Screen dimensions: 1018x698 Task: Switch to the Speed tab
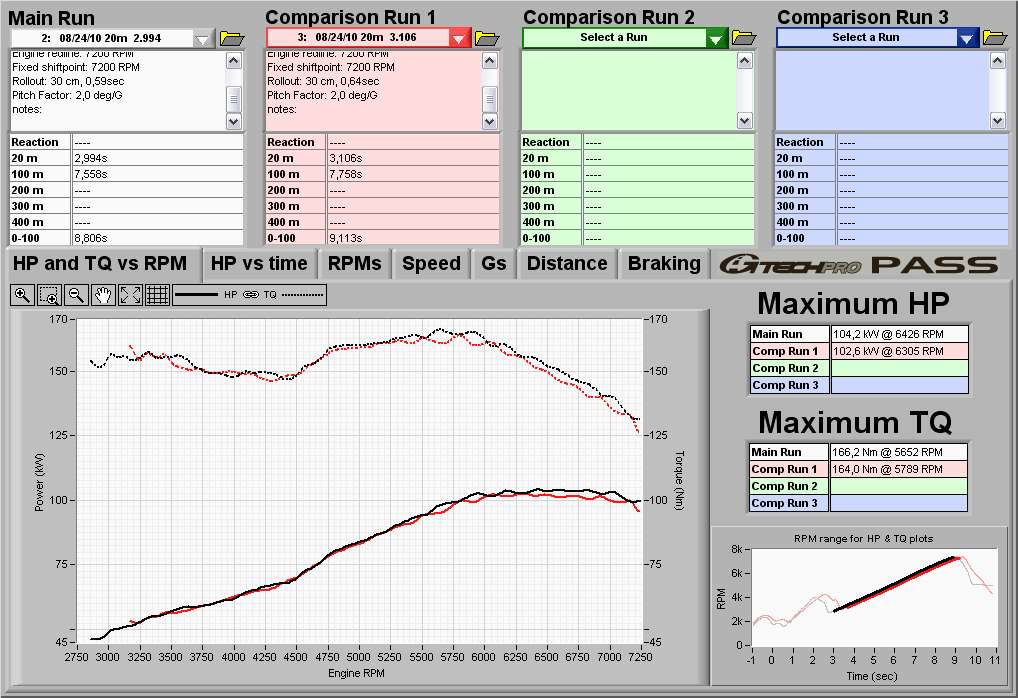(x=431, y=264)
